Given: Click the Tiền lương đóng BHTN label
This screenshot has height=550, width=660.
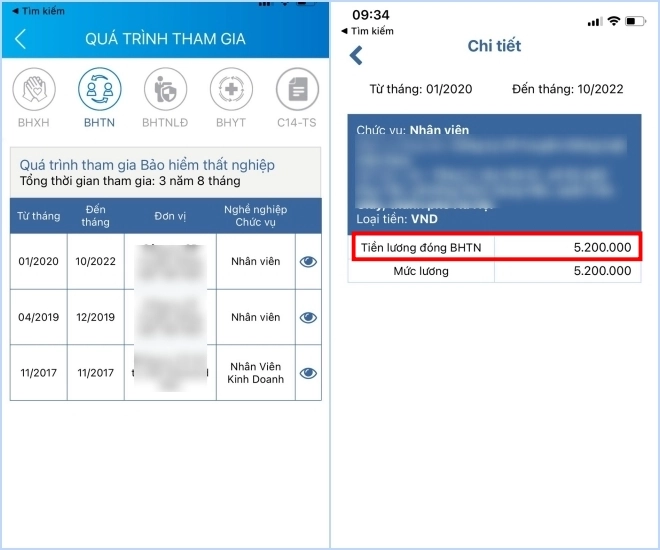Looking at the screenshot, I should pyautogui.click(x=421, y=247).
